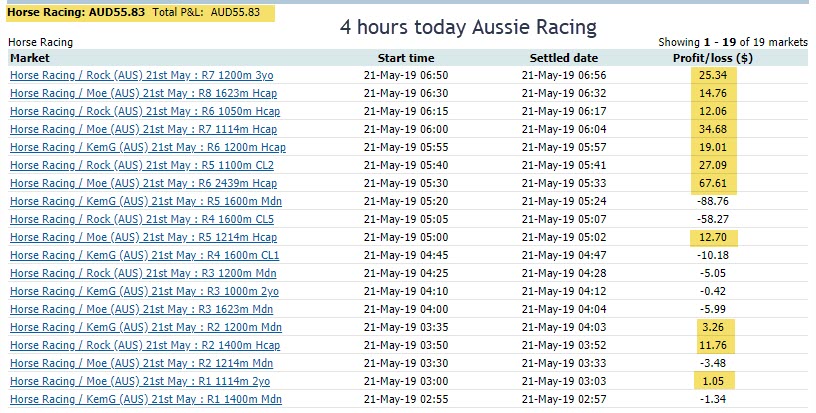Screen dimensions: 816x413
Task: Open Rock R2 1400m Hcap market link
Action: [145, 345]
